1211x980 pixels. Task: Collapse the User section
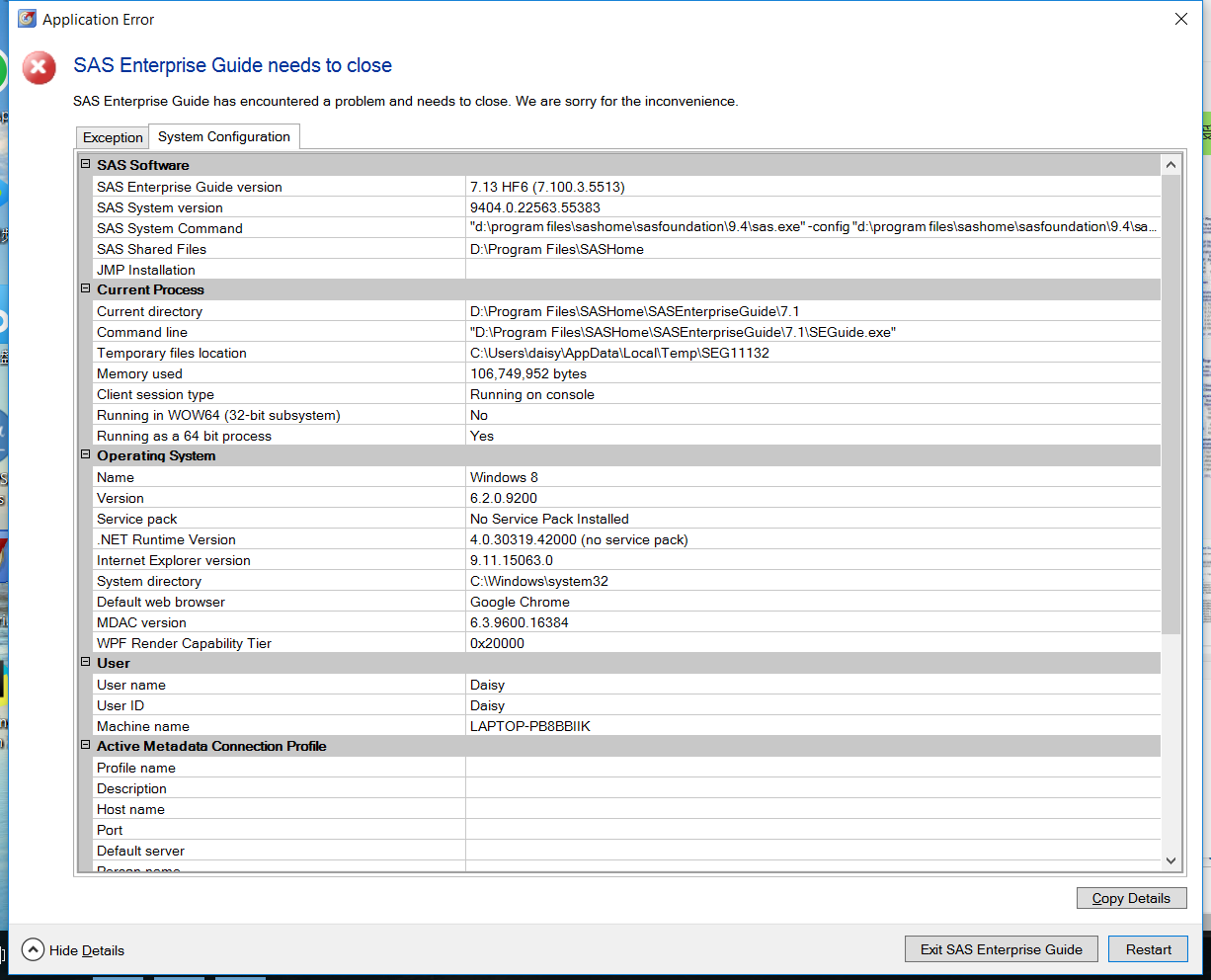[86, 662]
